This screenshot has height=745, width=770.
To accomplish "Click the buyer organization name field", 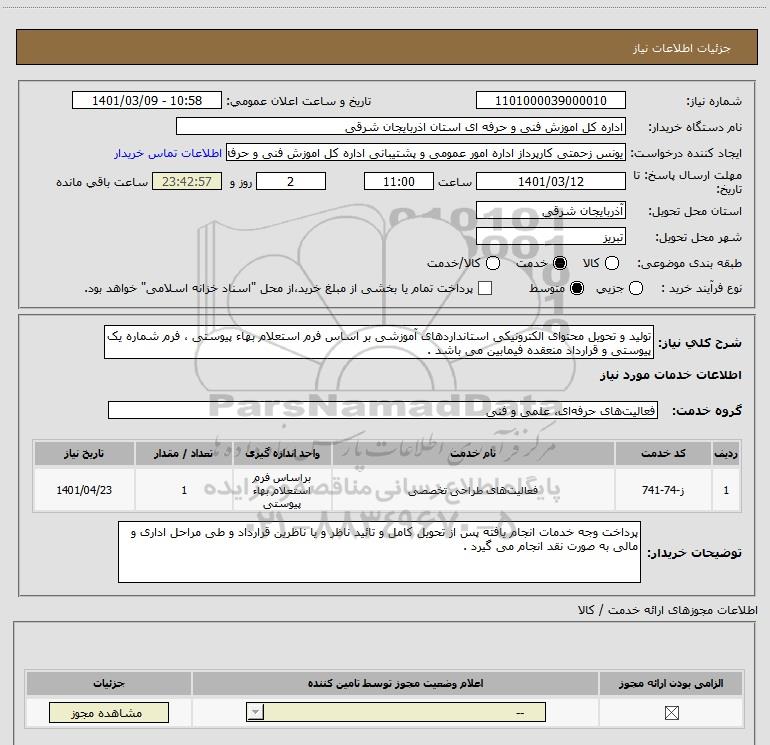I will pos(401,126).
